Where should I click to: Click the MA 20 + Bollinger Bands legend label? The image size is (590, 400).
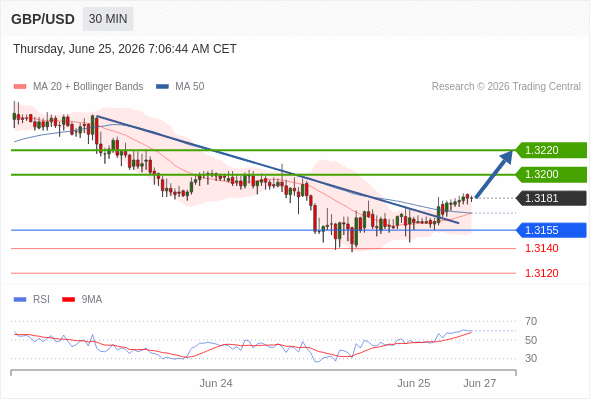(x=88, y=87)
